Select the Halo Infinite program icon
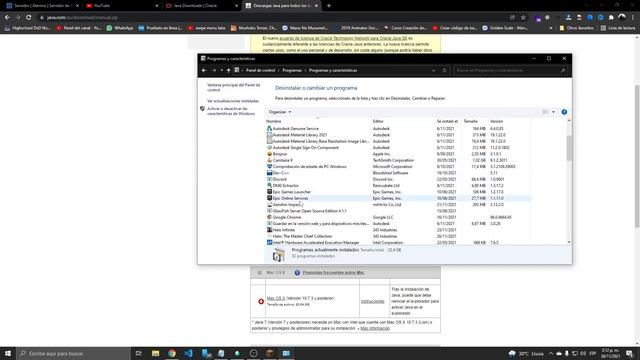The height and width of the screenshot is (360, 640). tap(269, 230)
